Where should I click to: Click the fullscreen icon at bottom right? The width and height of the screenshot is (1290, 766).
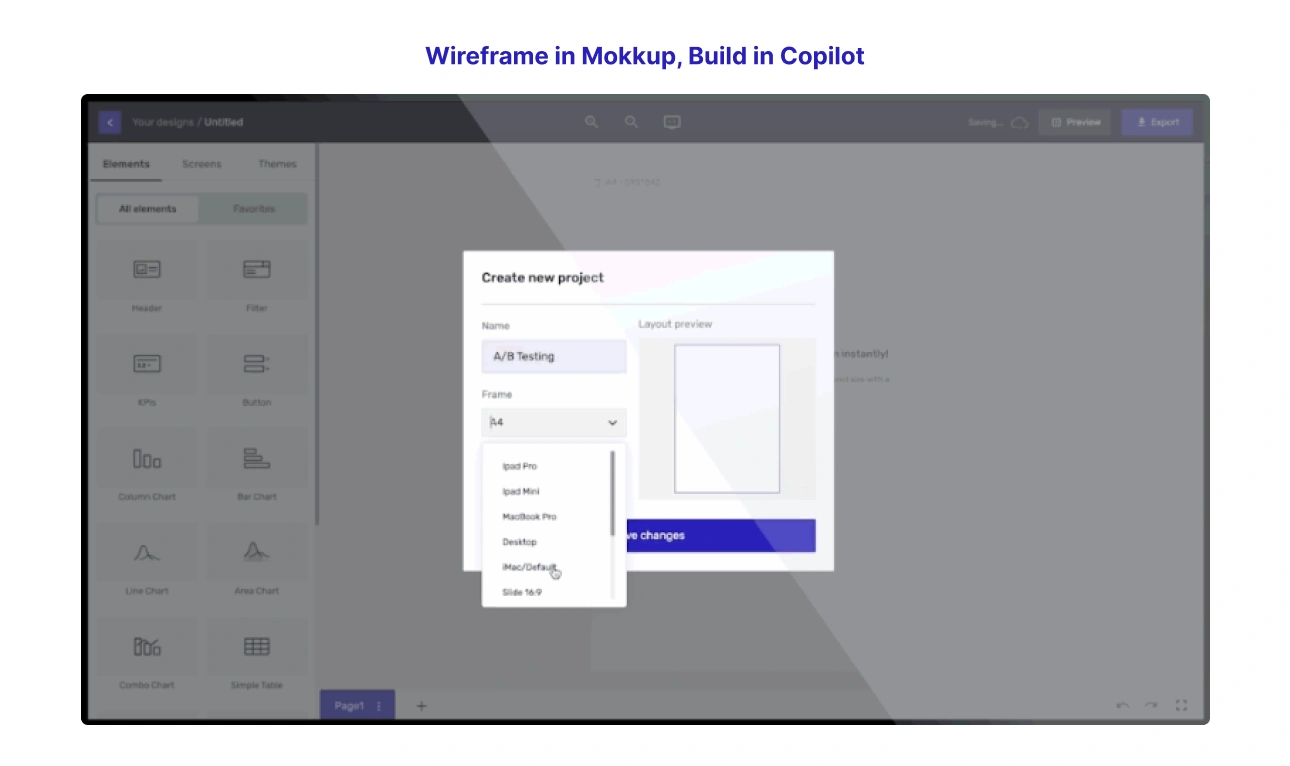click(1181, 706)
